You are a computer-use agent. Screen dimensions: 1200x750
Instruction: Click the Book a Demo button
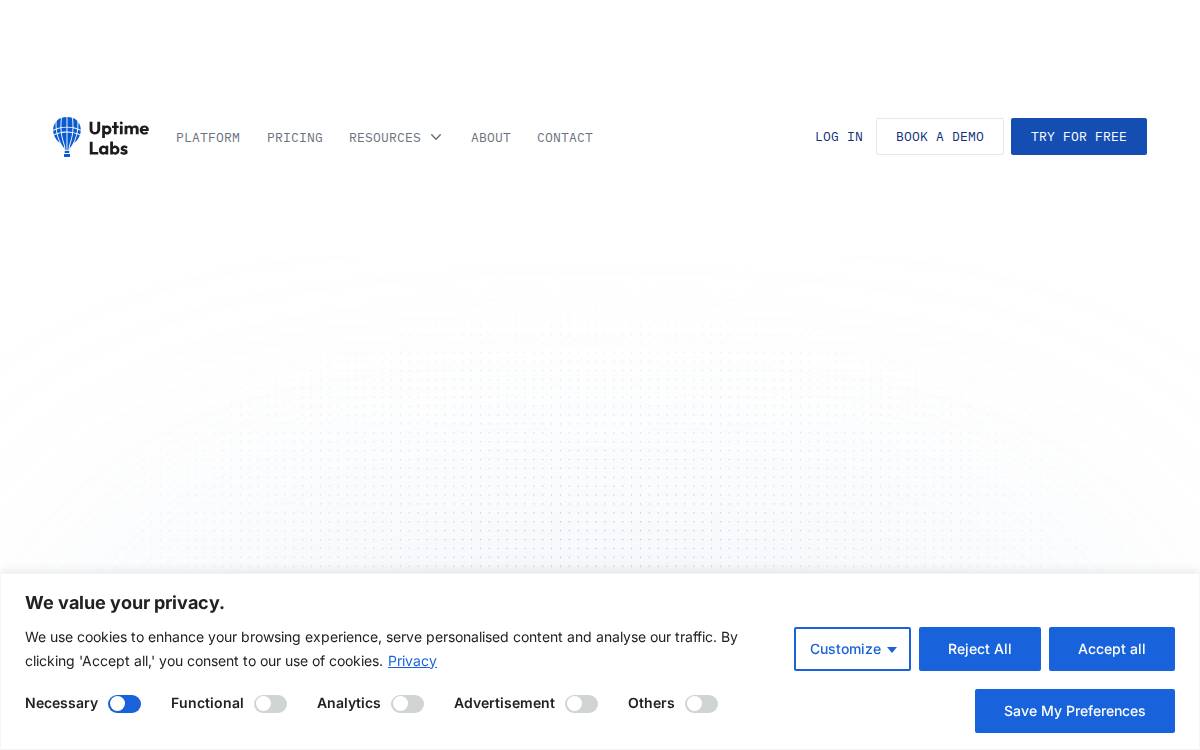940,137
